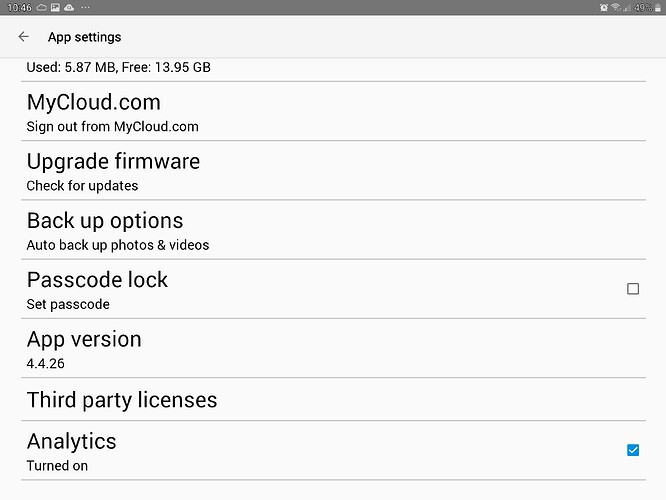This screenshot has height=500, width=666.
Task: Tap the status bar clock showing 10:46
Action: [x=17, y=7]
